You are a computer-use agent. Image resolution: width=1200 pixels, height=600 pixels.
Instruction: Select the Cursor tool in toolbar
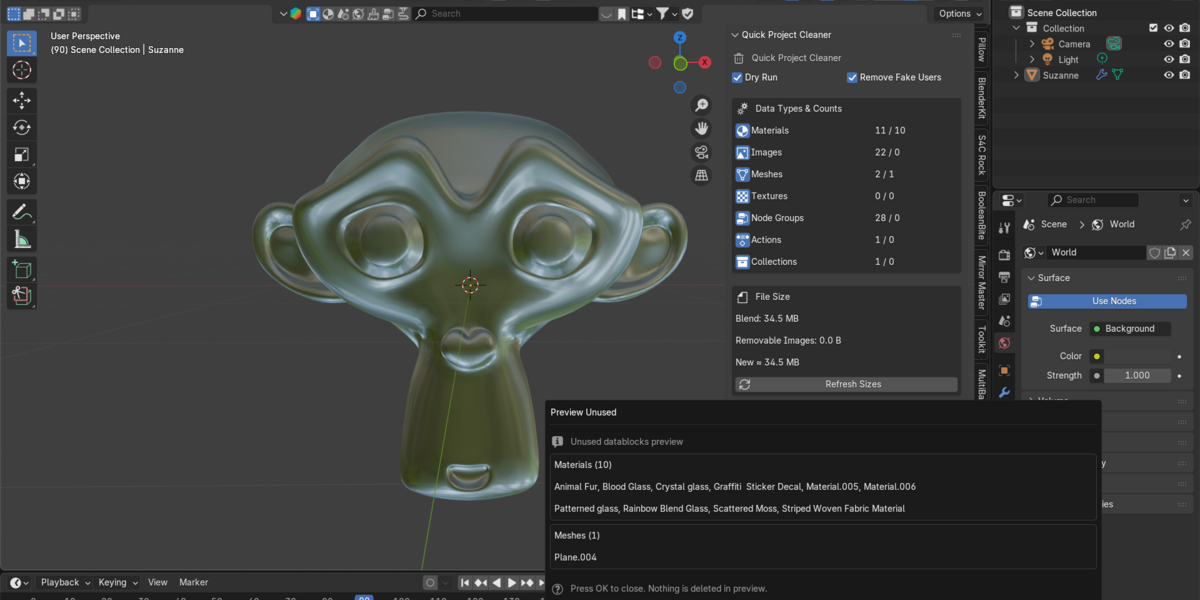22,70
